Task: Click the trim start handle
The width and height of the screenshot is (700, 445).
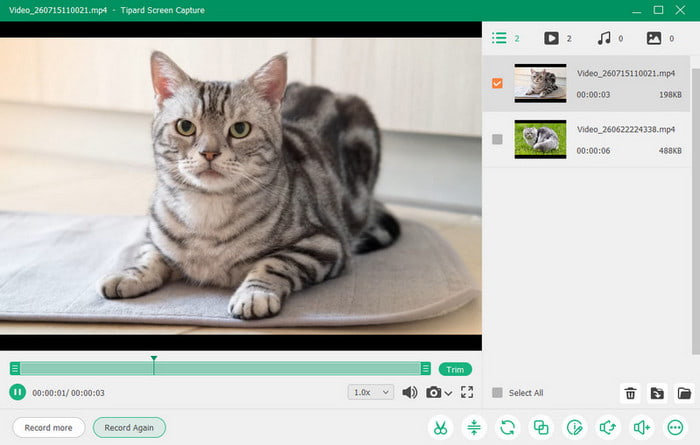Action: pyautogui.click(x=15, y=368)
